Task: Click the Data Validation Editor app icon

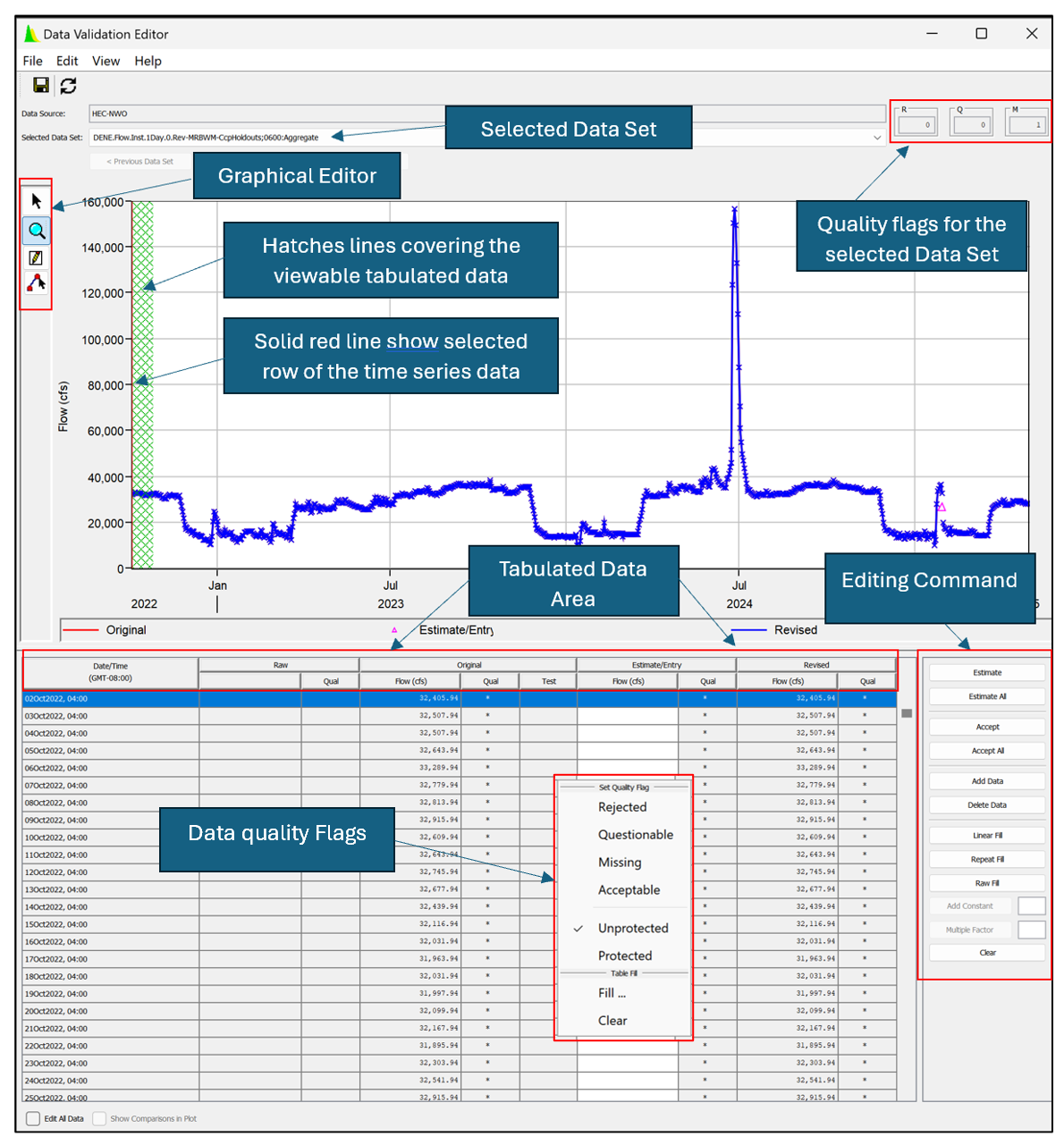Action: click(31, 34)
